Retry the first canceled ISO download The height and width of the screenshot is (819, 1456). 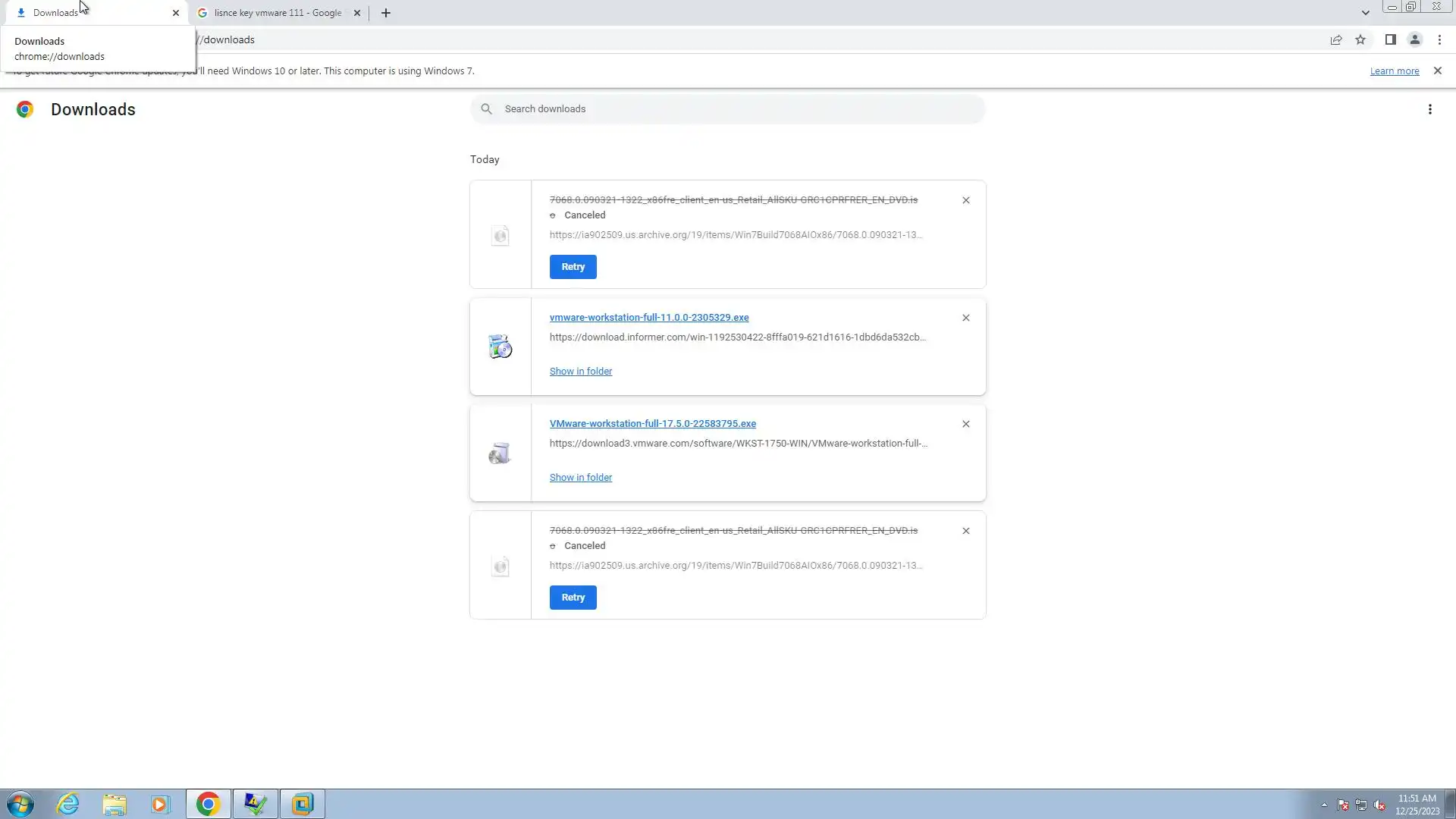pos(573,267)
